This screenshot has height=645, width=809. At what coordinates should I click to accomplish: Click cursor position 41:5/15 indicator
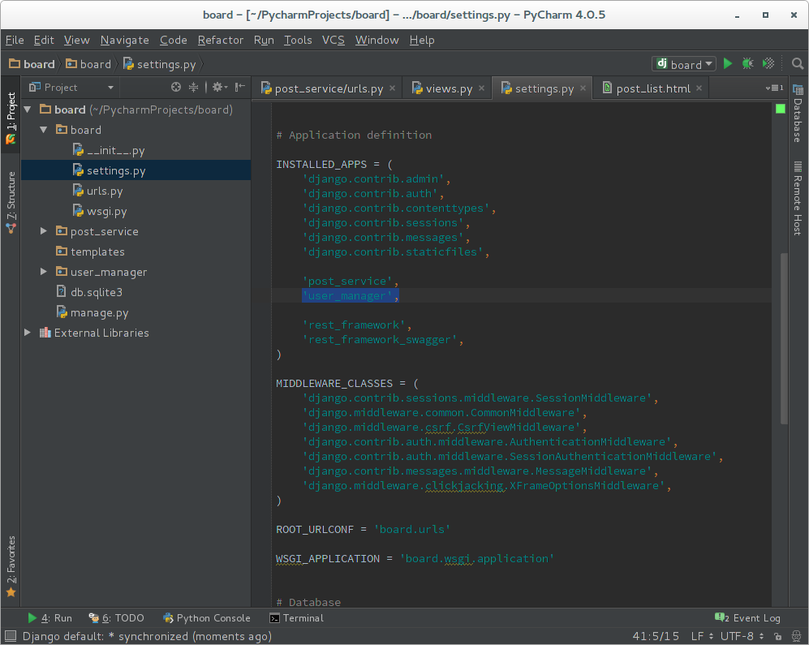pyautogui.click(x=656, y=636)
